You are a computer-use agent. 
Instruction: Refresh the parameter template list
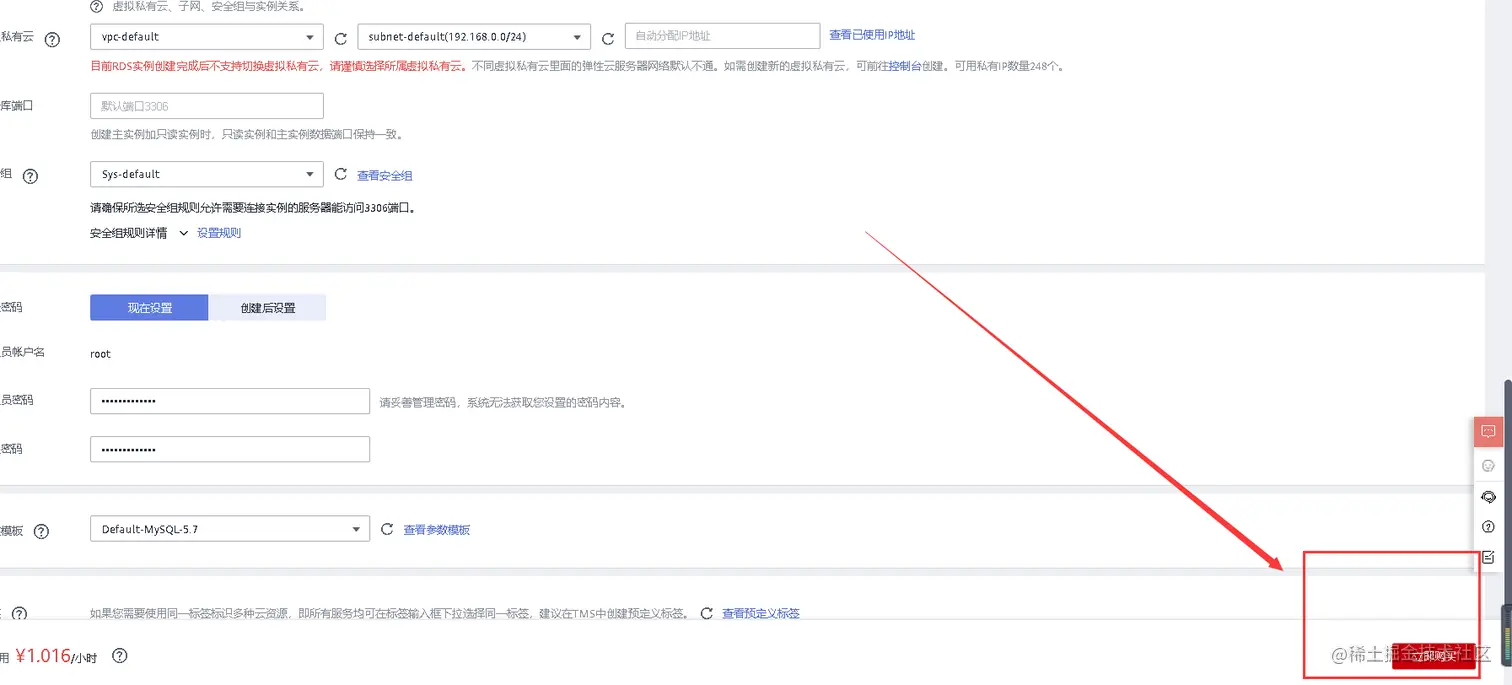pos(387,530)
